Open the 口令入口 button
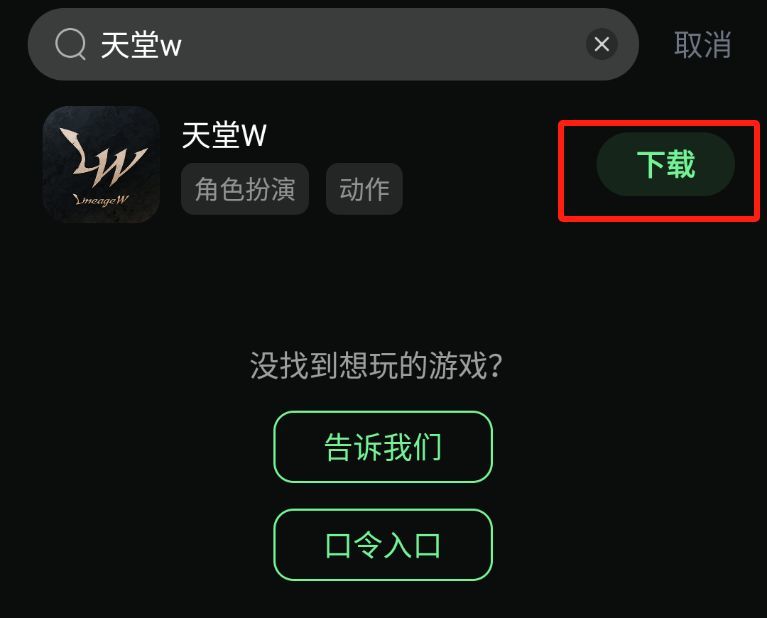The image size is (767, 618). 383,545
